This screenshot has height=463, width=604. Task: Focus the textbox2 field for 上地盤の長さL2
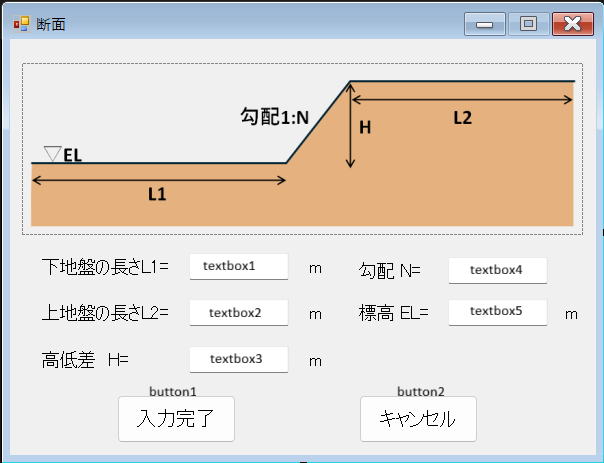[239, 313]
